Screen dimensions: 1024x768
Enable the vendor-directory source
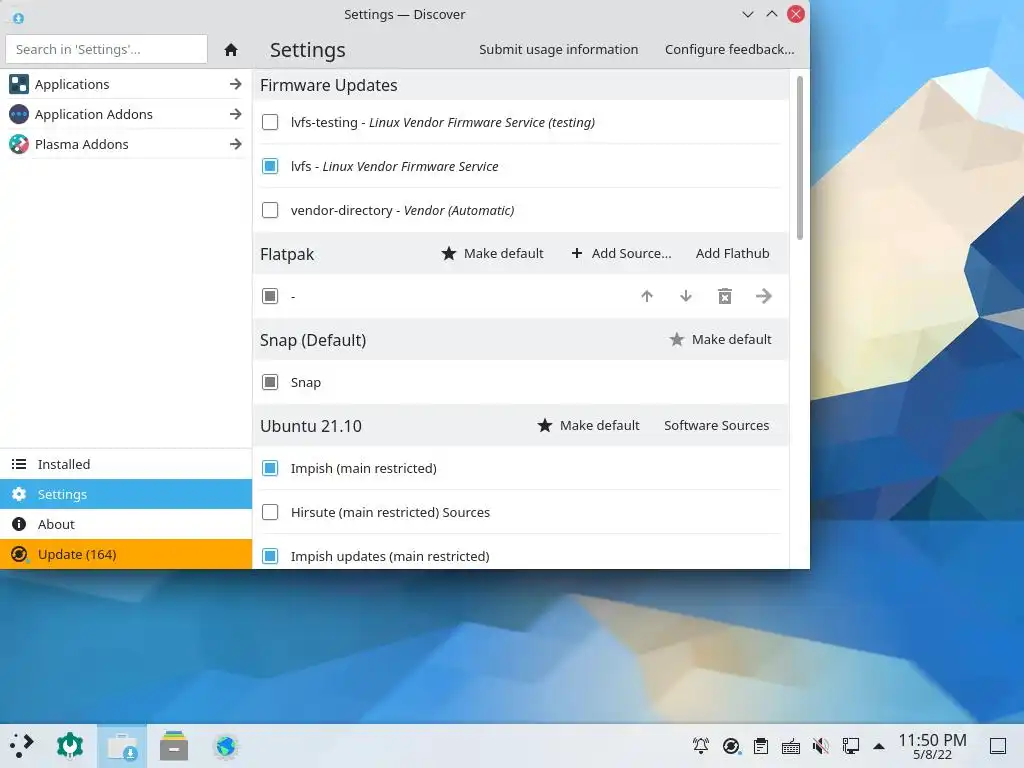270,210
